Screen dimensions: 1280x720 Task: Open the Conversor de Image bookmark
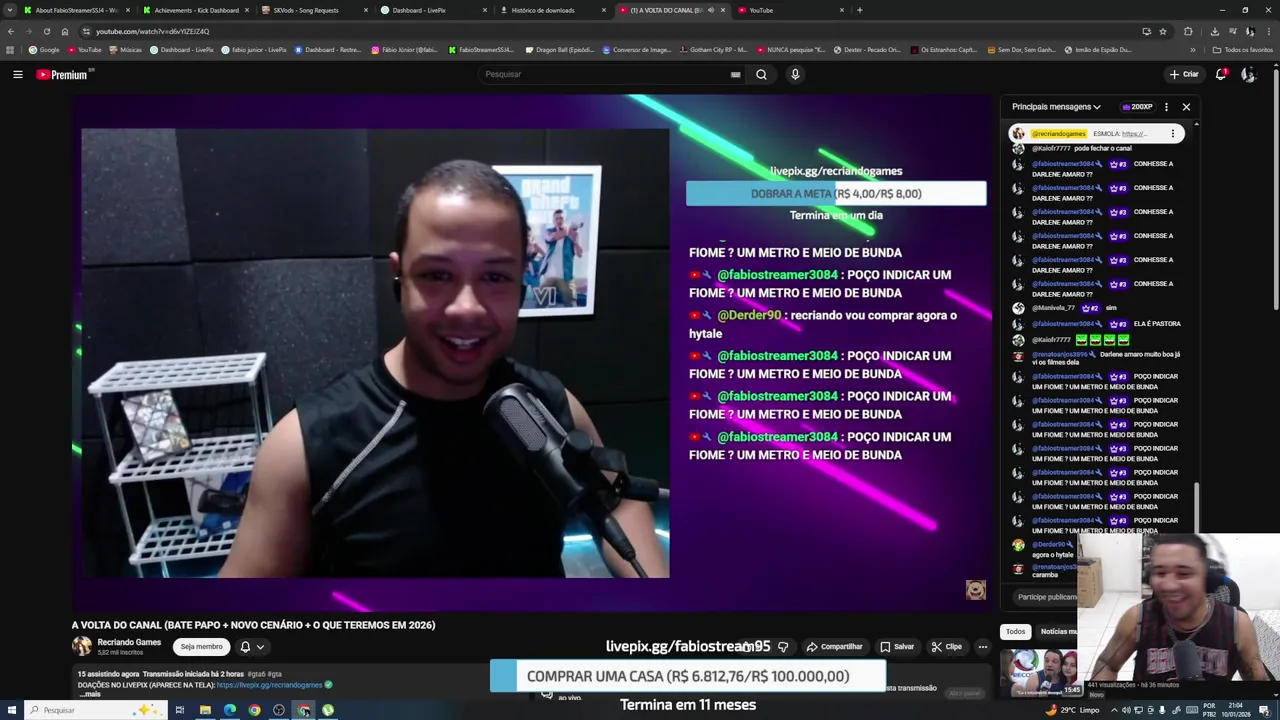(636, 50)
